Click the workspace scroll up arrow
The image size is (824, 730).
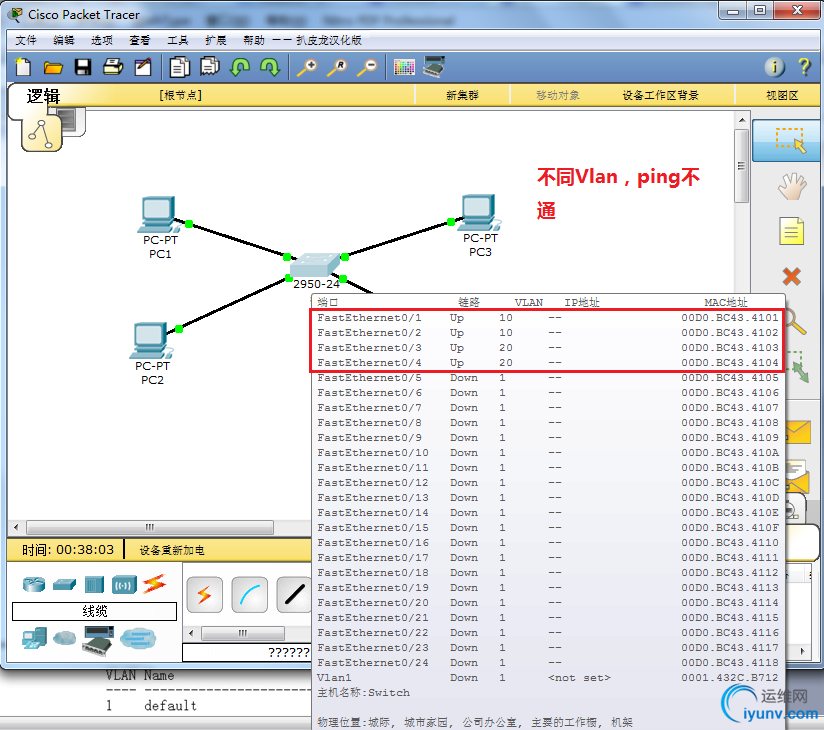[x=741, y=120]
